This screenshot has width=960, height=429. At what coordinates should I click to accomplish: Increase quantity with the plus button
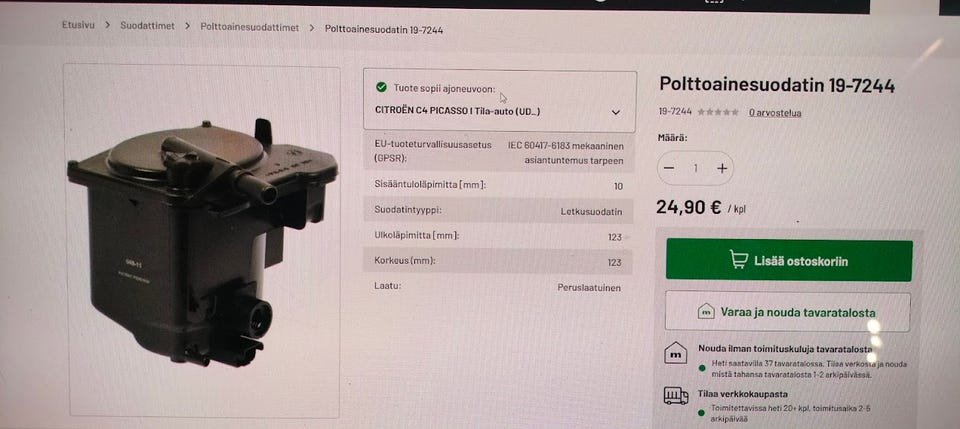click(722, 168)
